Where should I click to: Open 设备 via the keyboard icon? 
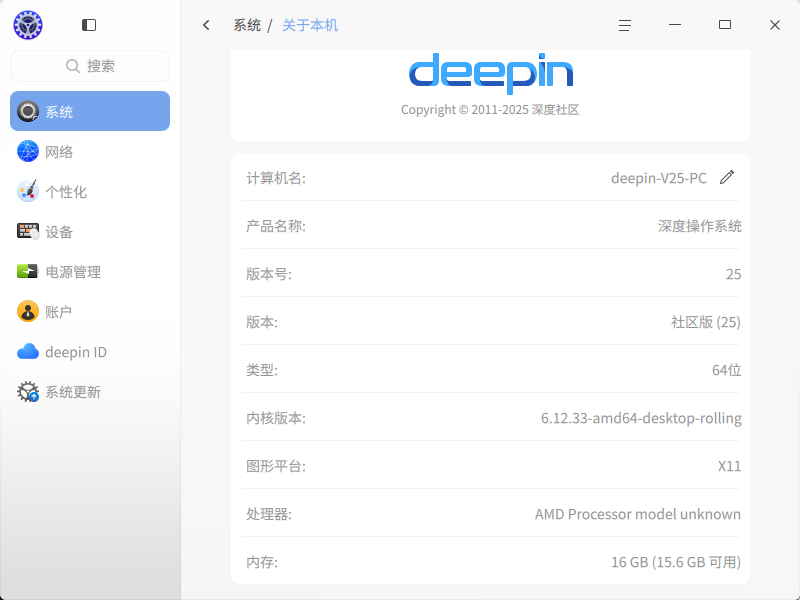pyautogui.click(x=28, y=232)
